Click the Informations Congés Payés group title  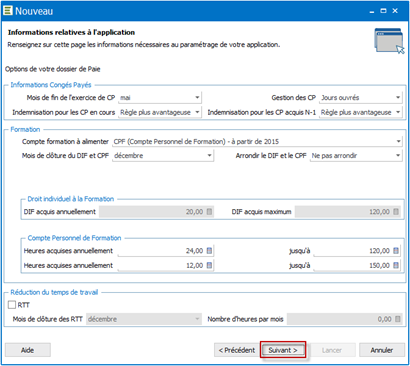point(51,85)
